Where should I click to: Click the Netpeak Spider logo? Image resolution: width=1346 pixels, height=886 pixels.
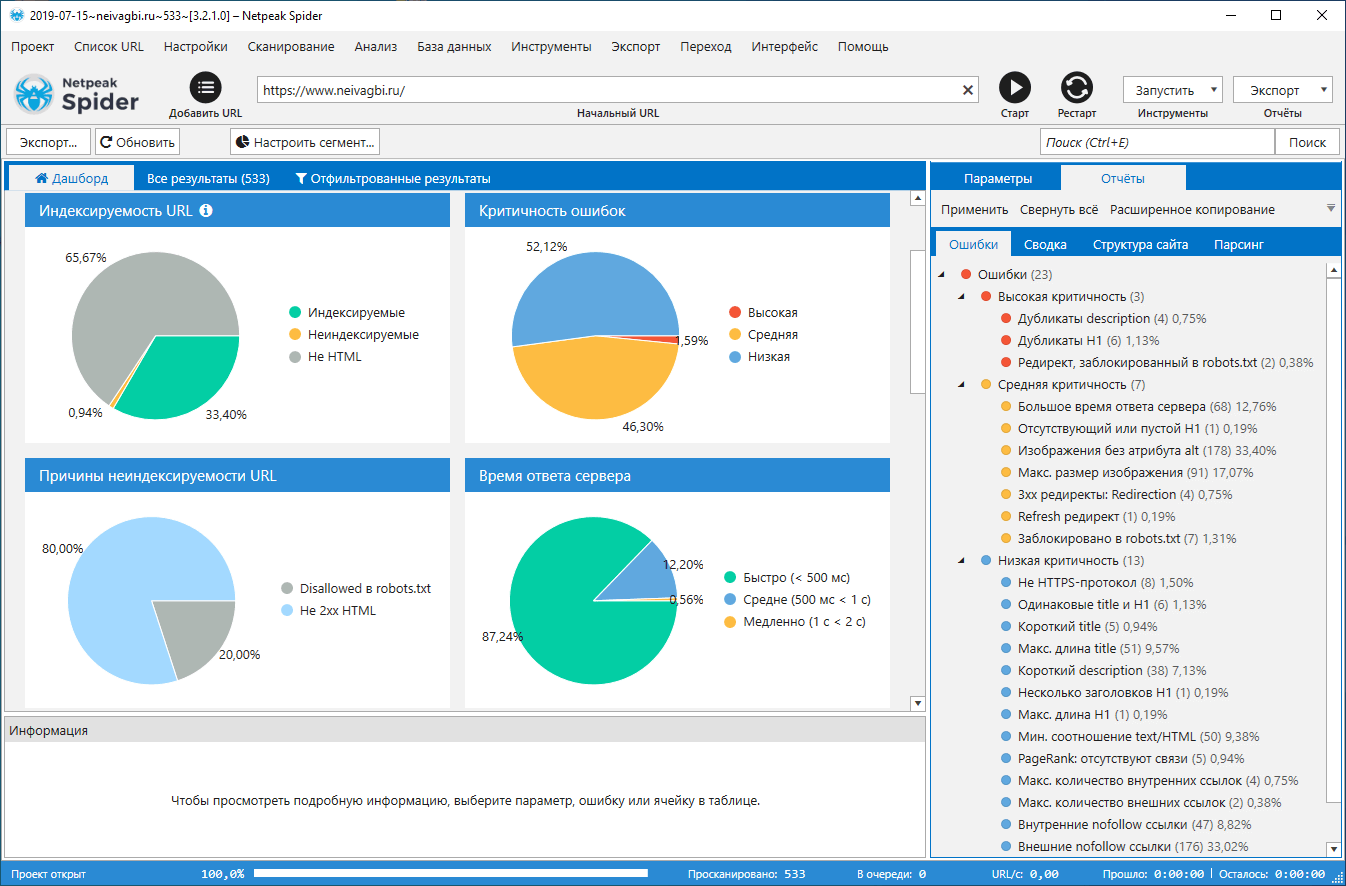(x=77, y=93)
